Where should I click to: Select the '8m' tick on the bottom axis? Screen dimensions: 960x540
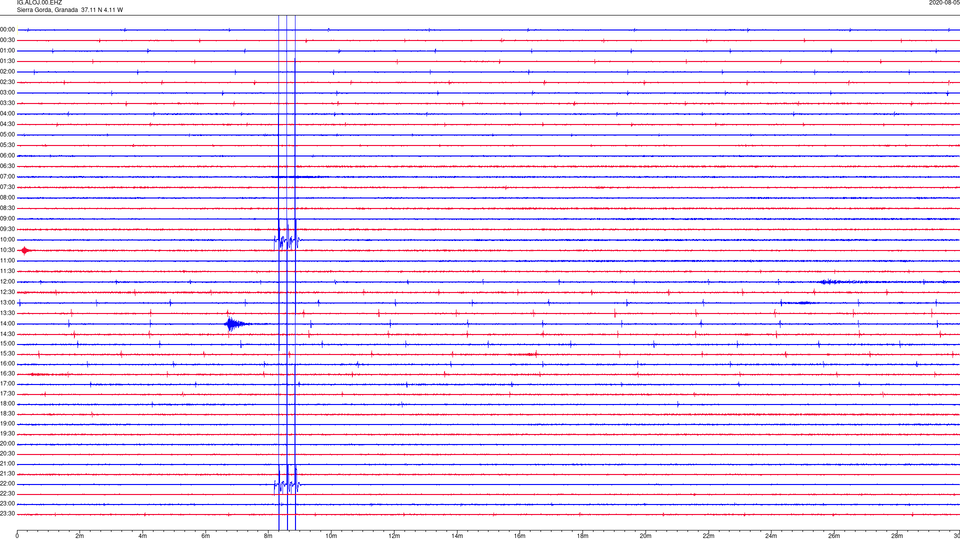[268, 536]
